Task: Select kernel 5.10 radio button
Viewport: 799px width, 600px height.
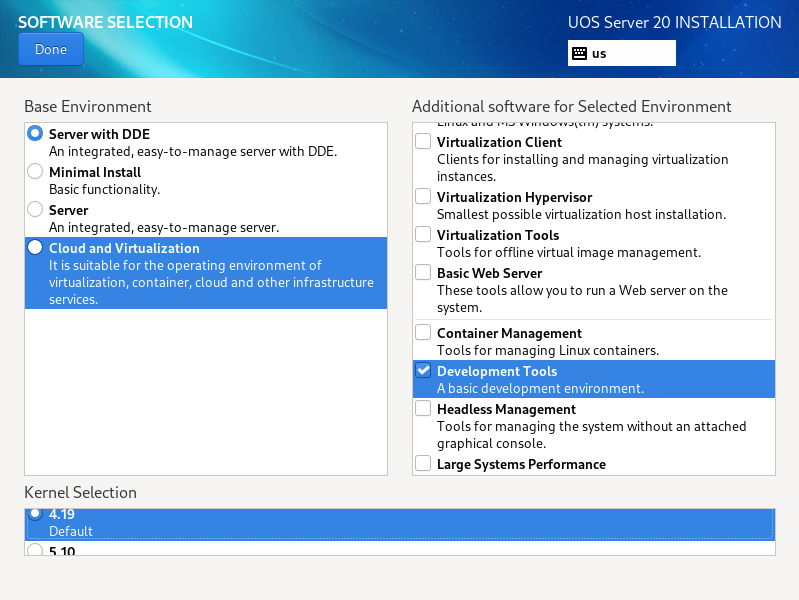Action: coord(35,550)
